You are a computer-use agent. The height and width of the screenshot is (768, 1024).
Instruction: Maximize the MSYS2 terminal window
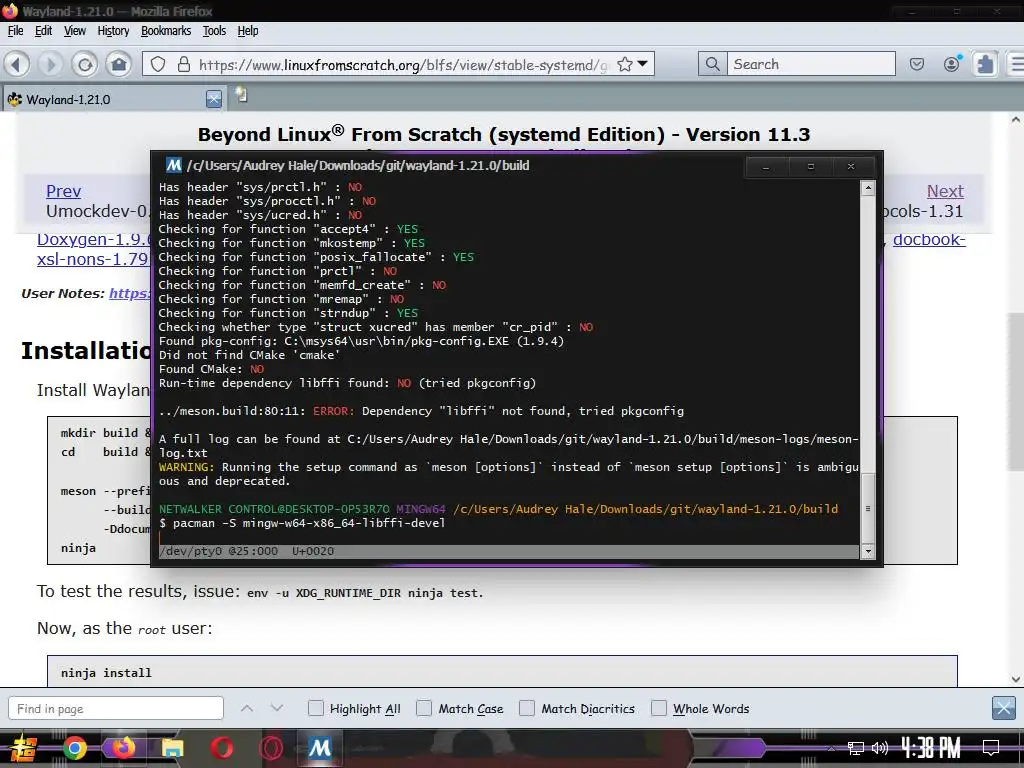pos(810,167)
